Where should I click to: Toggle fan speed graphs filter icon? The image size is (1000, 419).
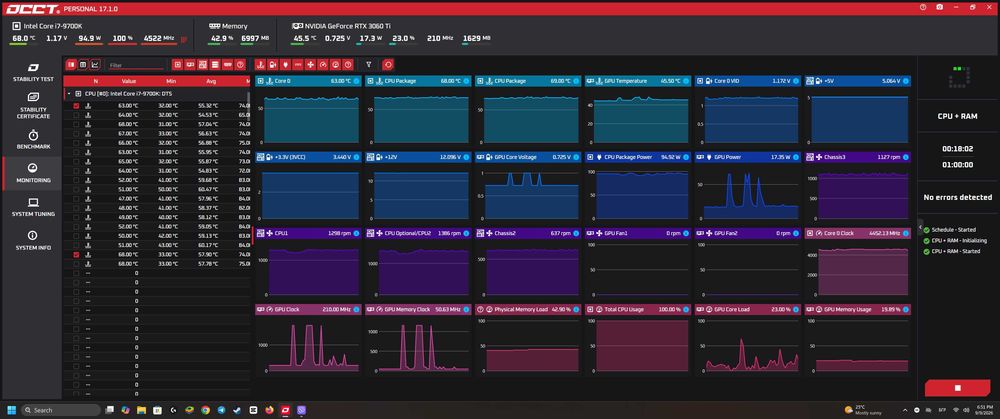(x=310, y=64)
